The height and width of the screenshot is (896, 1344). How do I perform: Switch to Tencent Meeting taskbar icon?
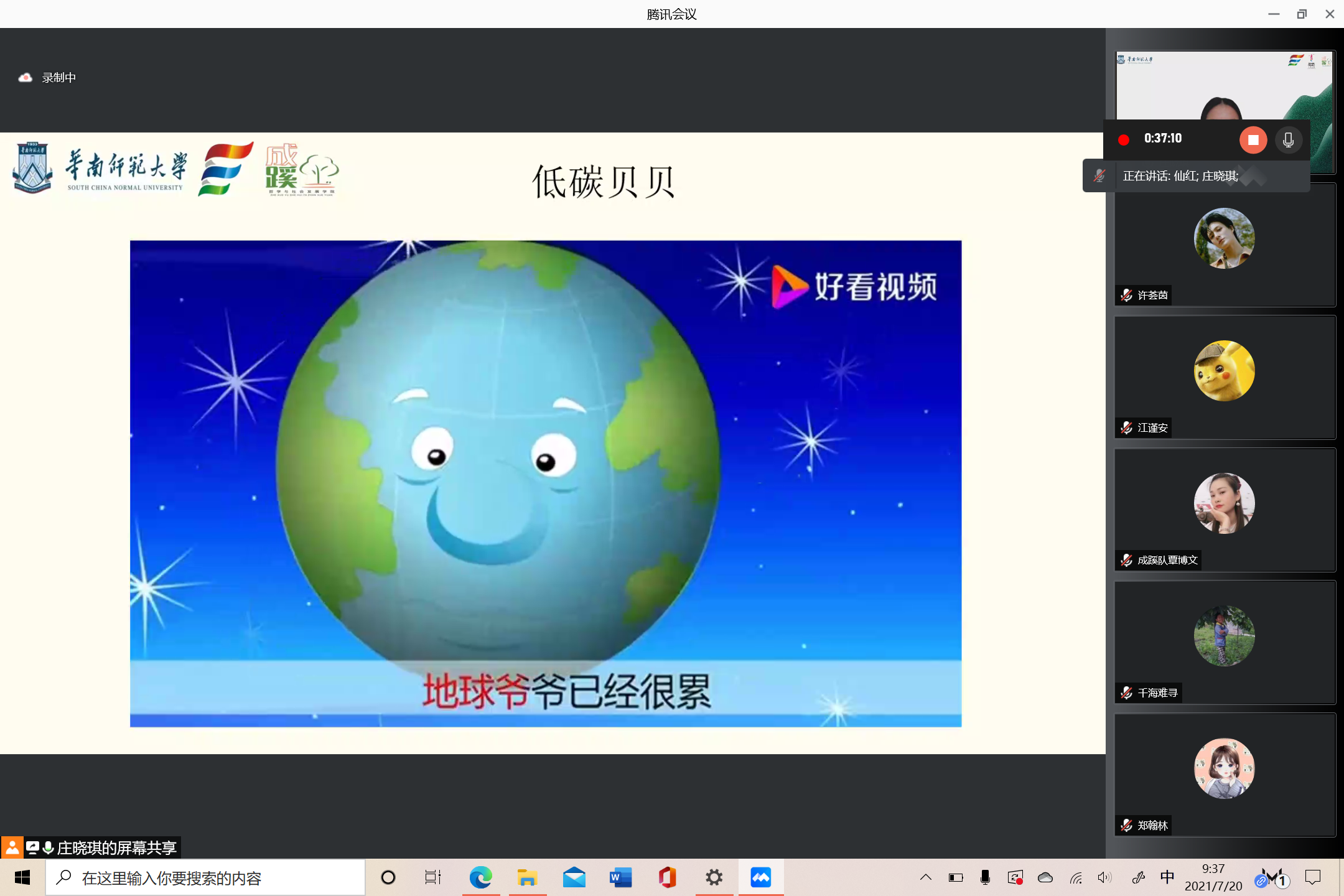pos(760,878)
